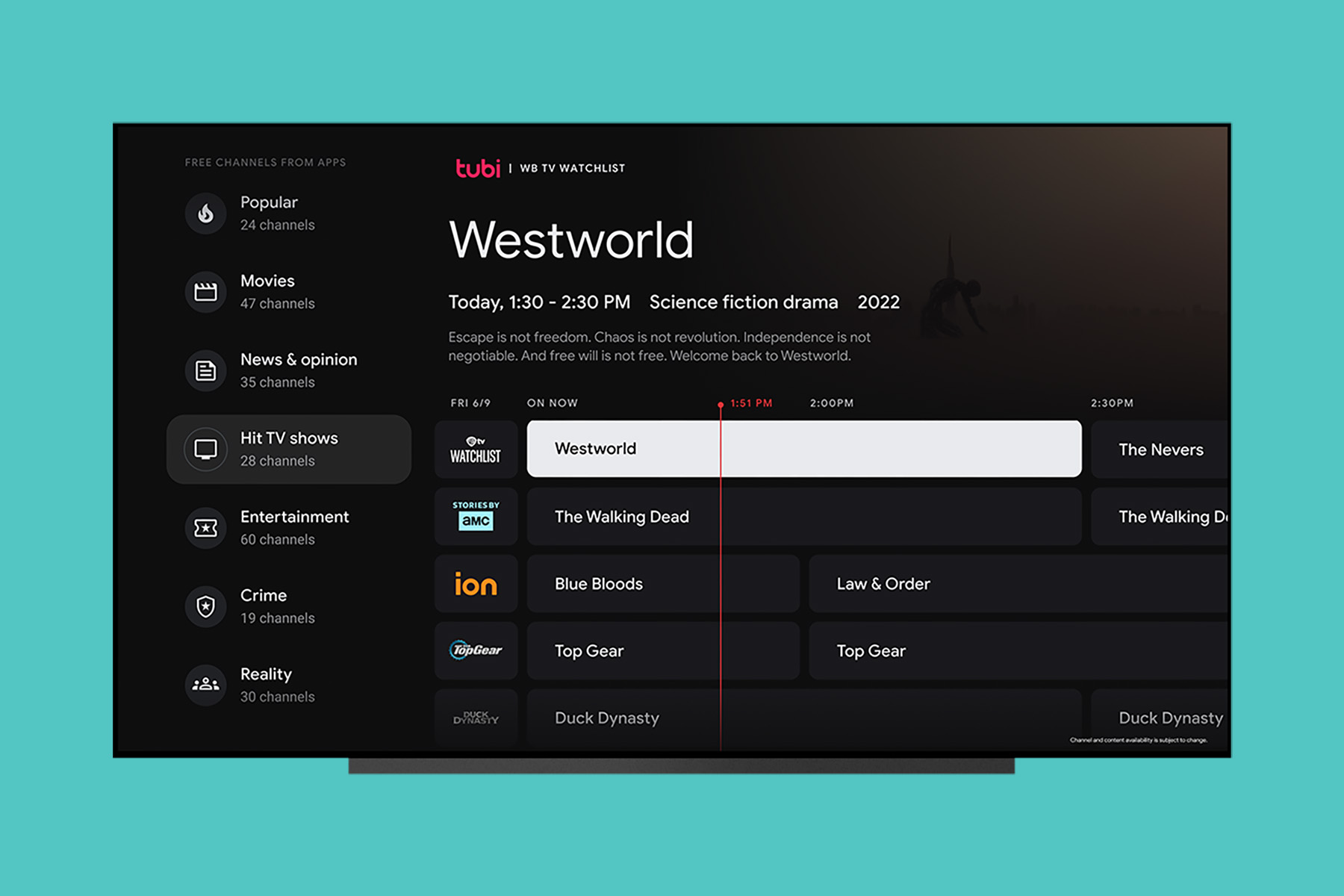Open the highlighted Westworld program

point(803,449)
